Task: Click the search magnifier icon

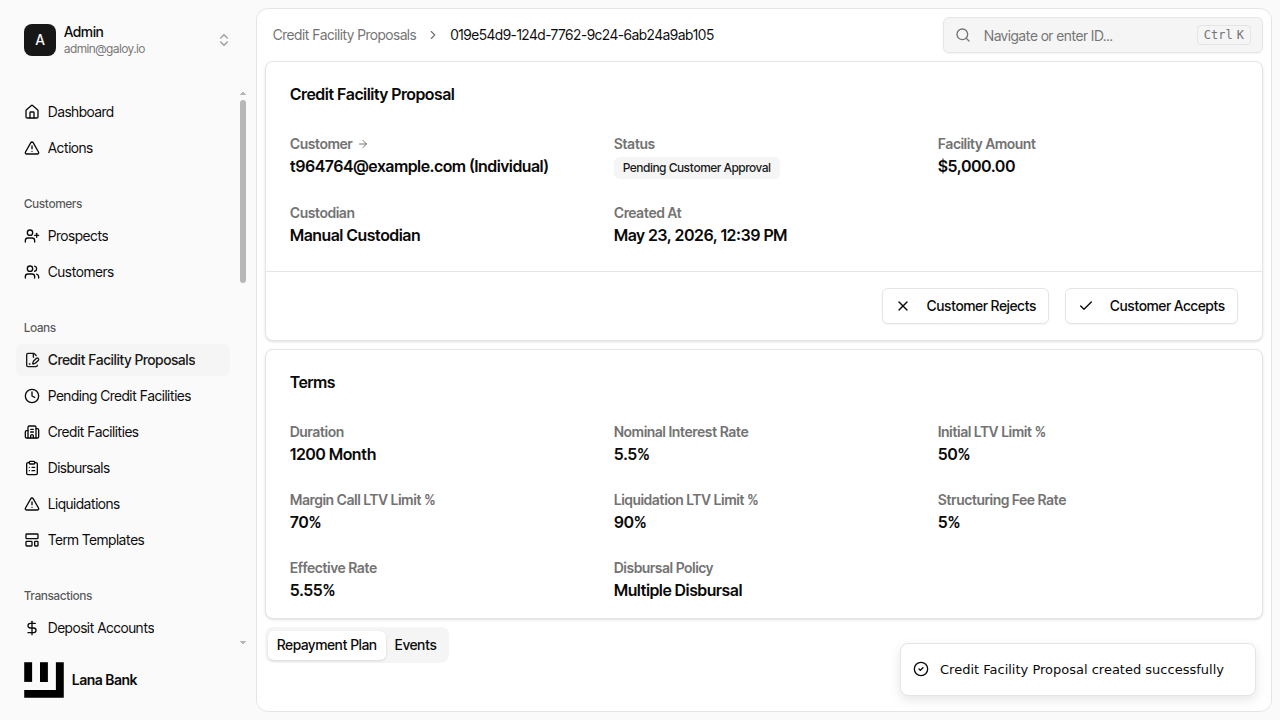Action: click(963, 35)
